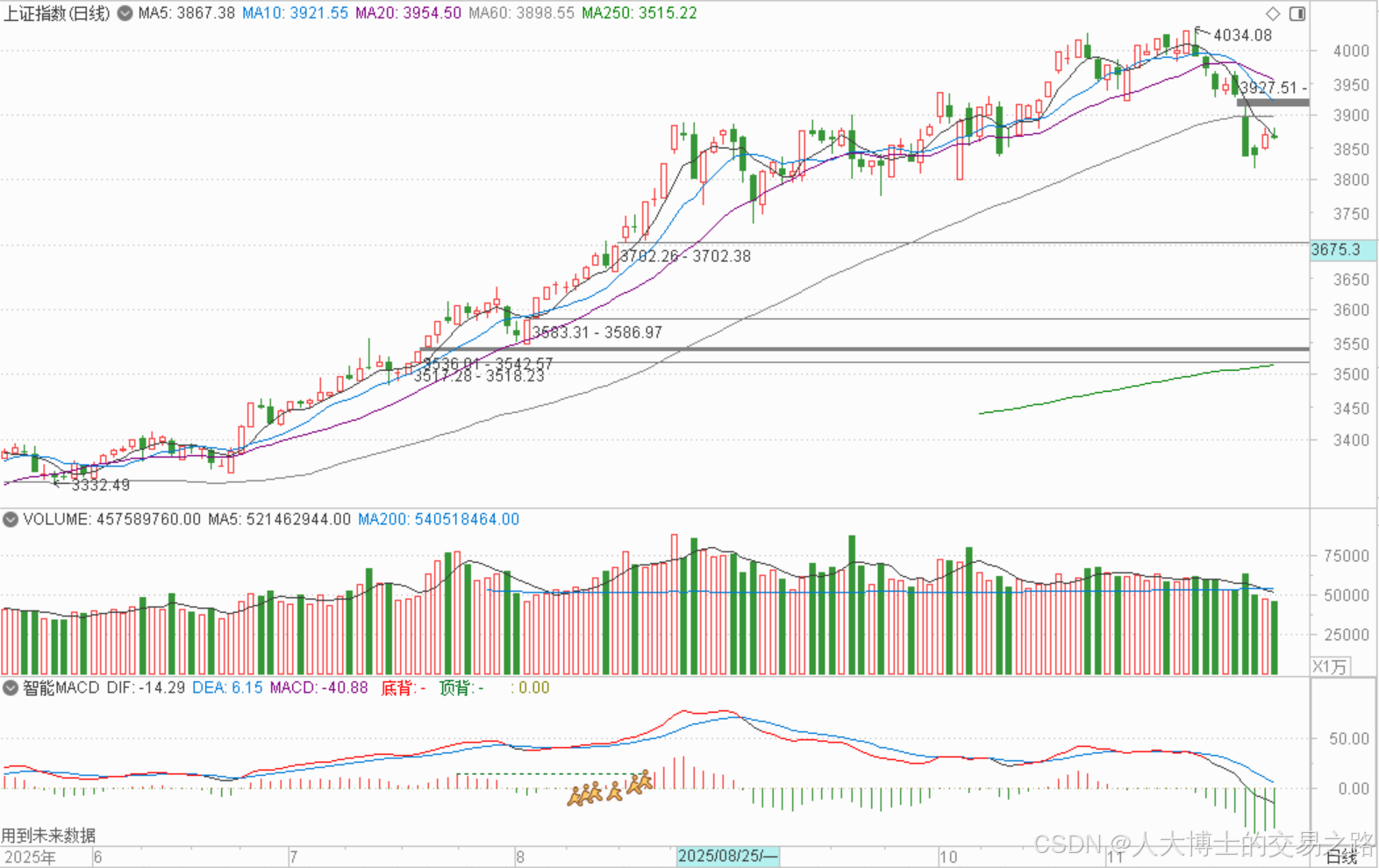Viewport: 1379px width, 868px height.
Task: Click the 顶背 divergence label
Action: point(461,688)
